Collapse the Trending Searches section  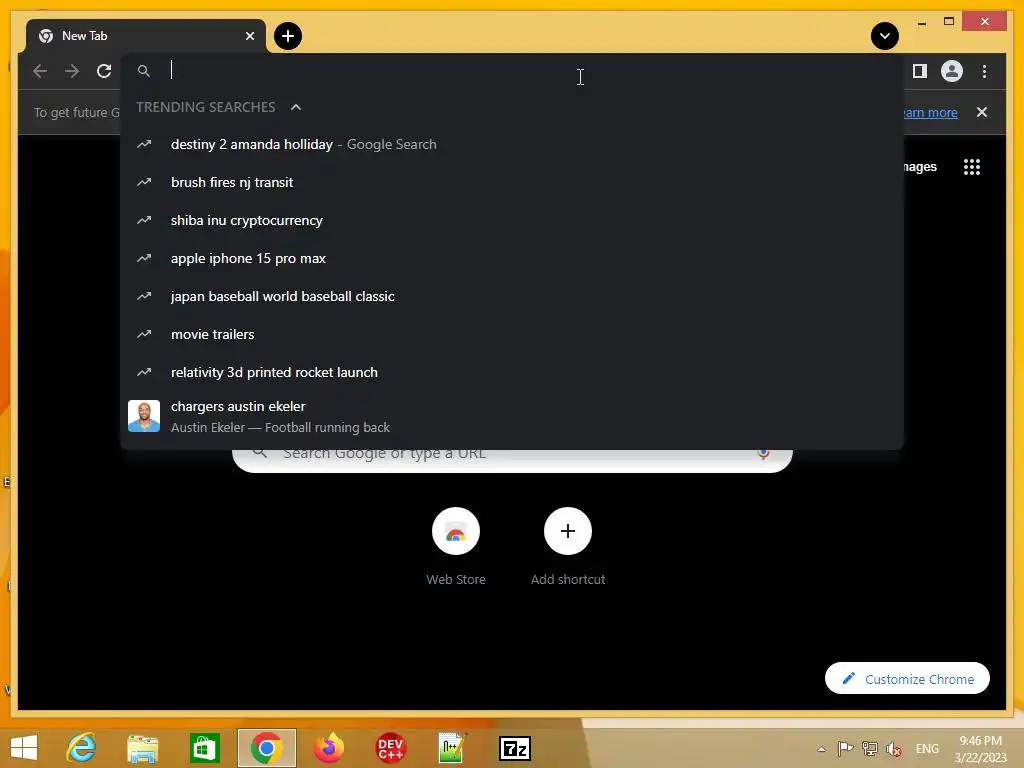296,107
